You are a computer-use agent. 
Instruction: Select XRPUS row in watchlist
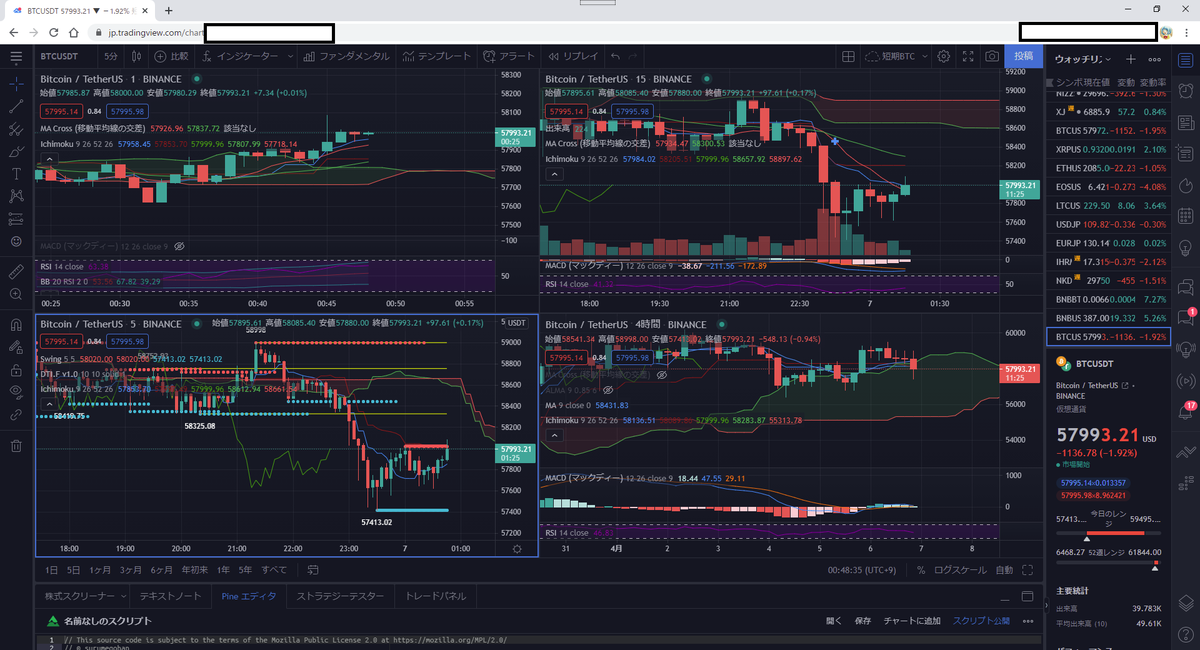(x=1107, y=148)
